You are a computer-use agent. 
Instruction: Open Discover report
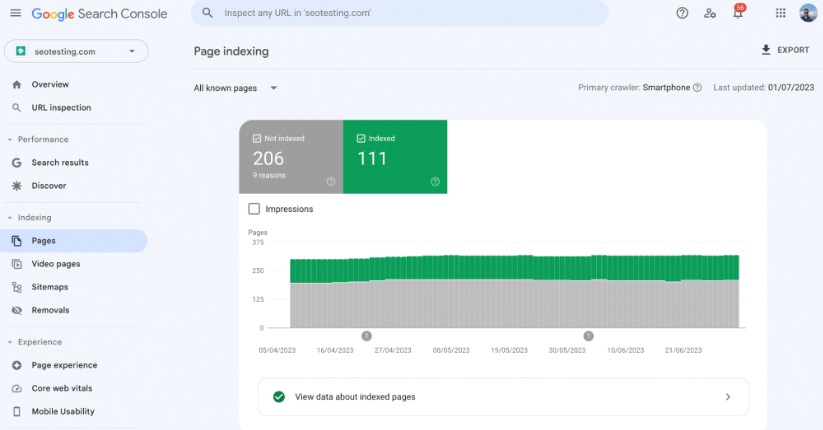click(49, 186)
